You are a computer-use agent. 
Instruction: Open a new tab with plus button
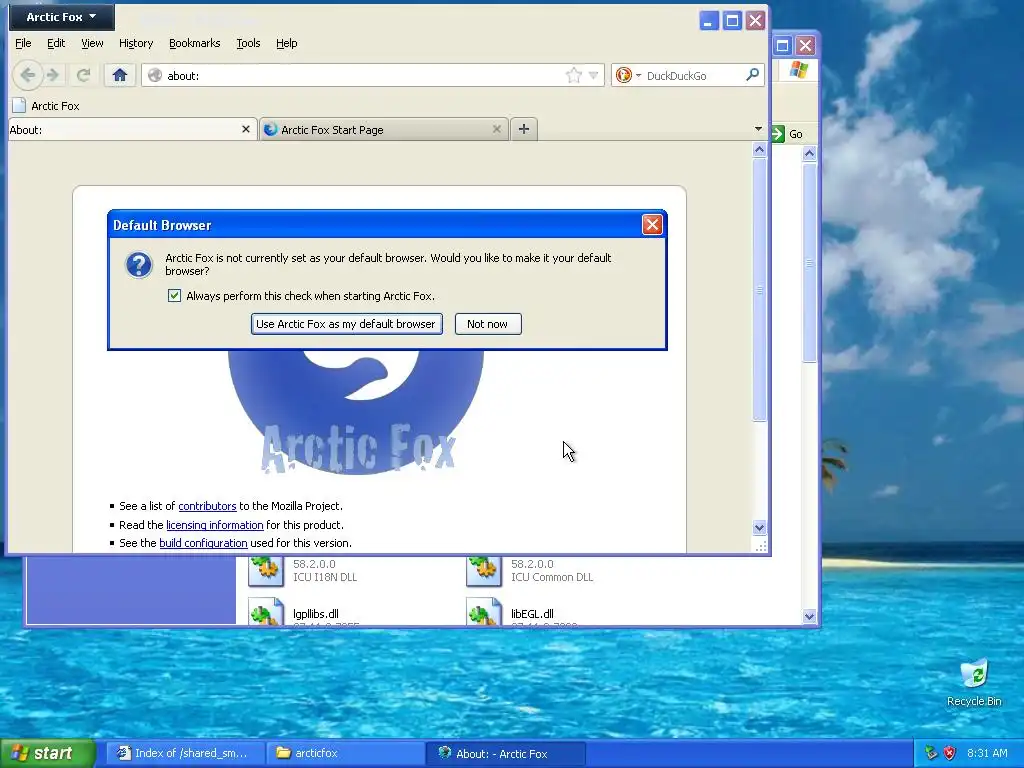524,129
